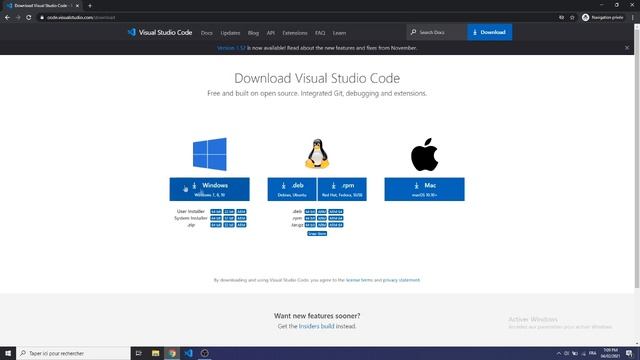Image resolution: width=640 pixels, height=360 pixels.
Task: Open the Updates menu item
Action: pyautogui.click(x=230, y=33)
